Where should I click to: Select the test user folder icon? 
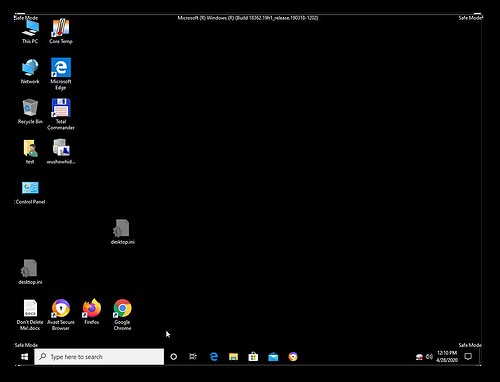tap(30, 151)
